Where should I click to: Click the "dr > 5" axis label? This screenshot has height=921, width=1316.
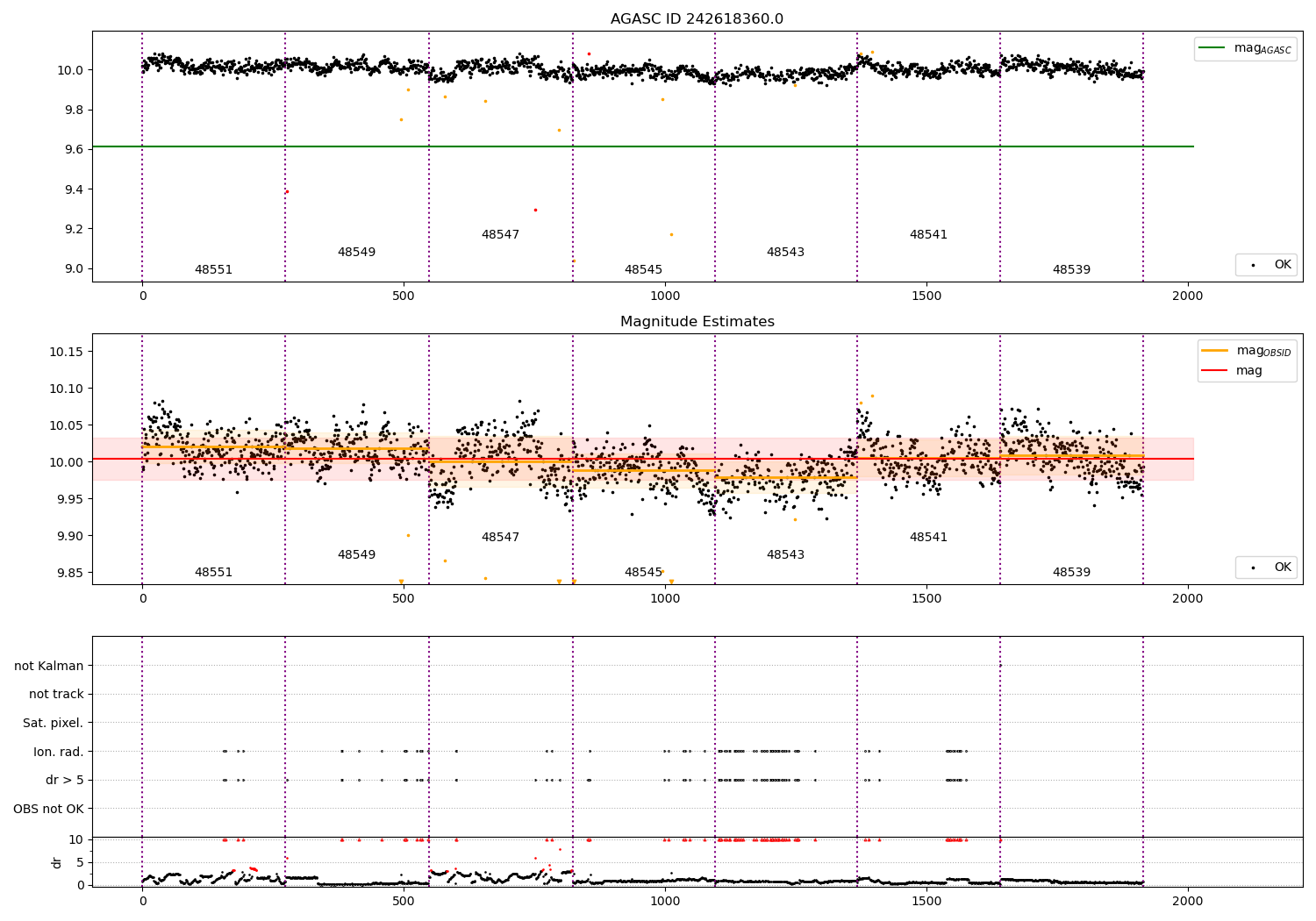tap(65, 781)
